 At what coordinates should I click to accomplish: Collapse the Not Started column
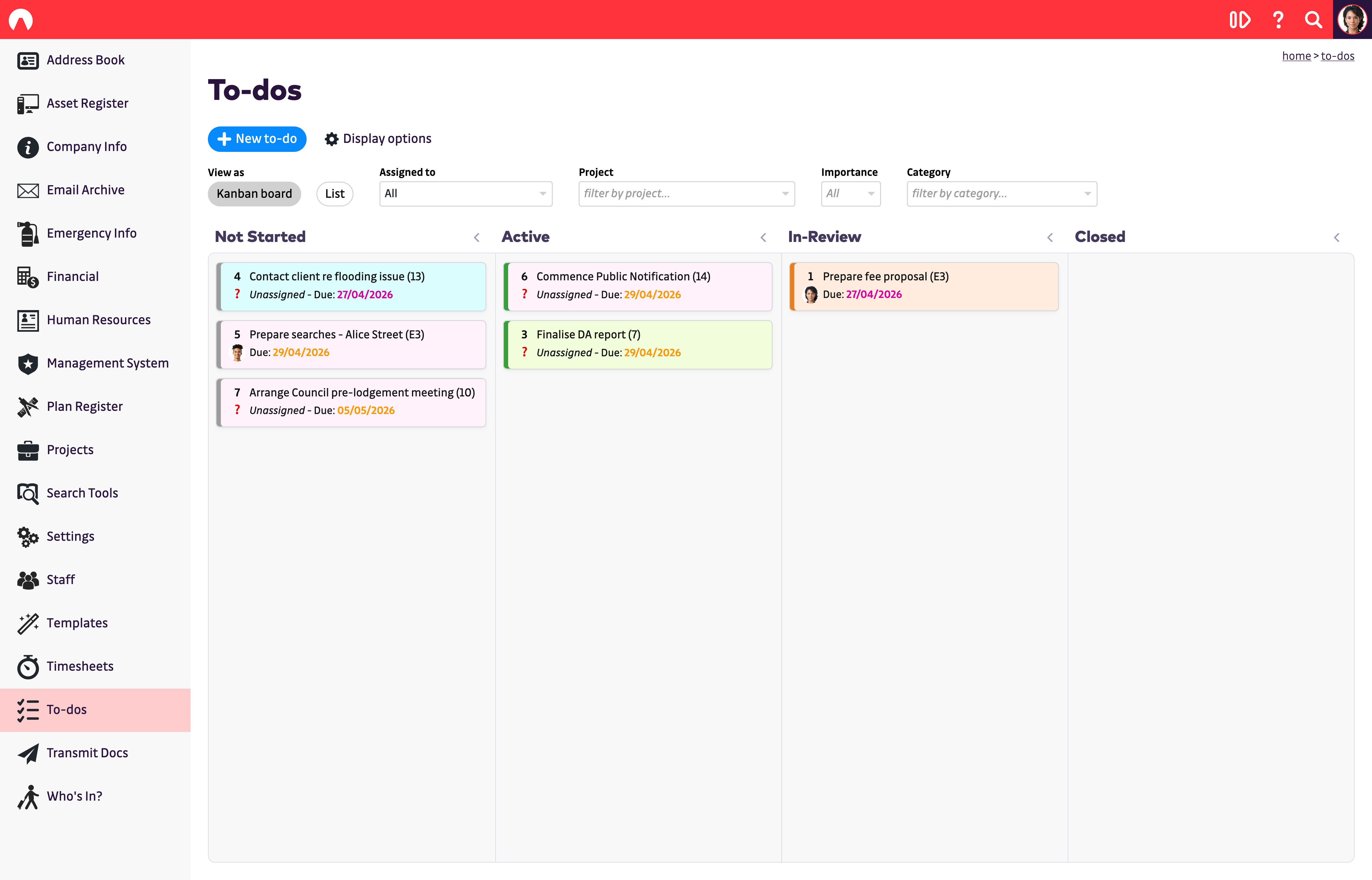[x=477, y=237]
